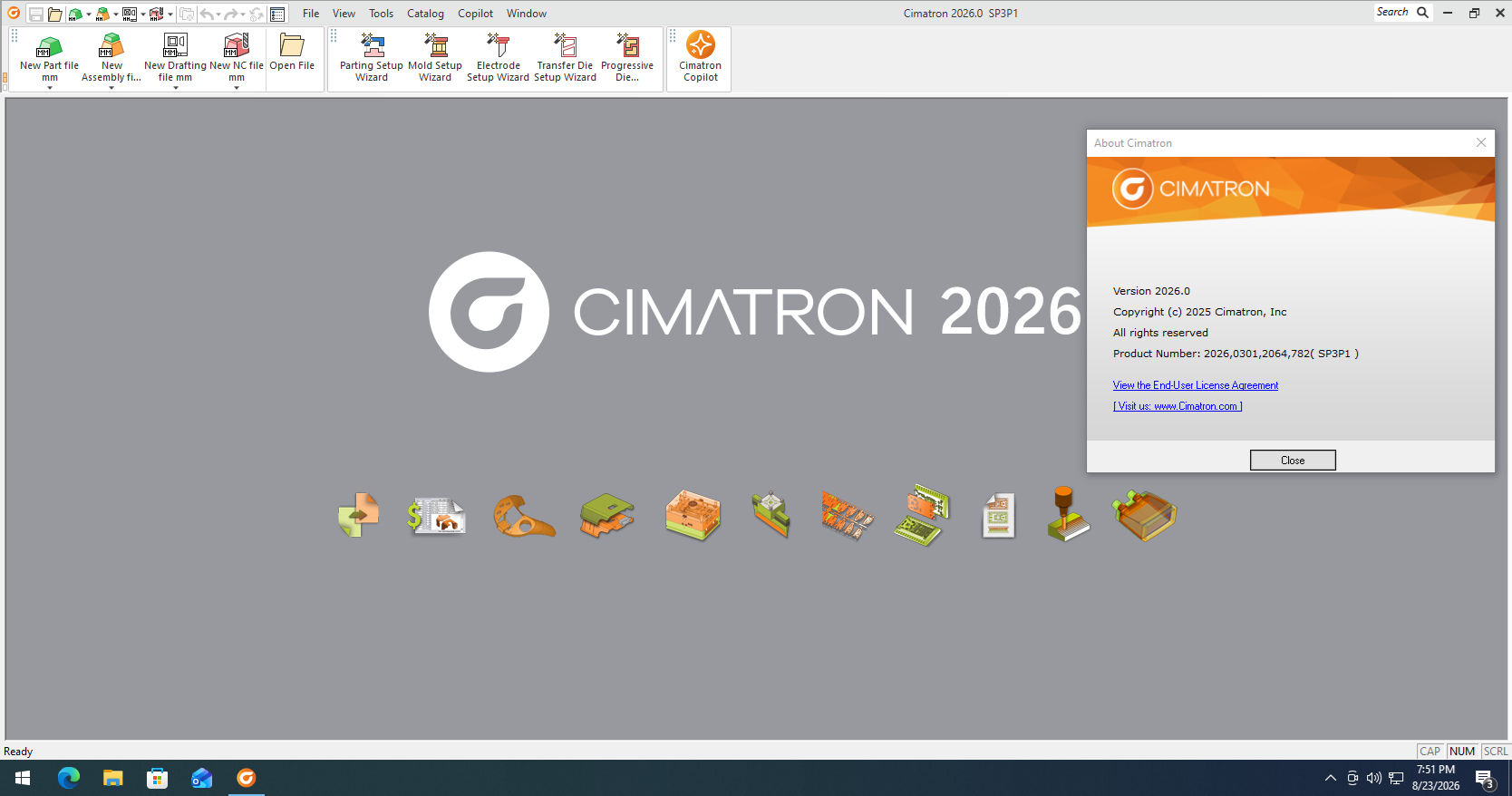Image resolution: width=1512 pixels, height=796 pixels.
Task: Click the small New Assembly quick-access icon
Action: click(103, 14)
